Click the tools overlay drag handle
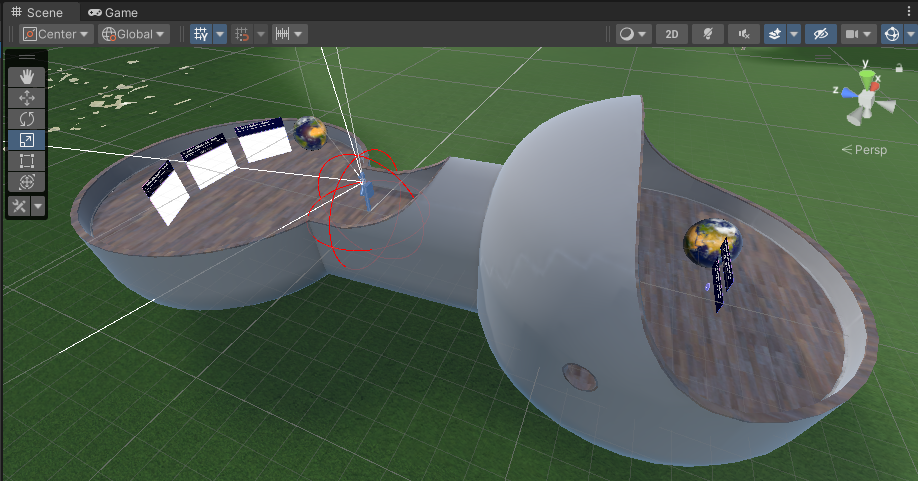The height and width of the screenshot is (481, 918). tap(26, 57)
